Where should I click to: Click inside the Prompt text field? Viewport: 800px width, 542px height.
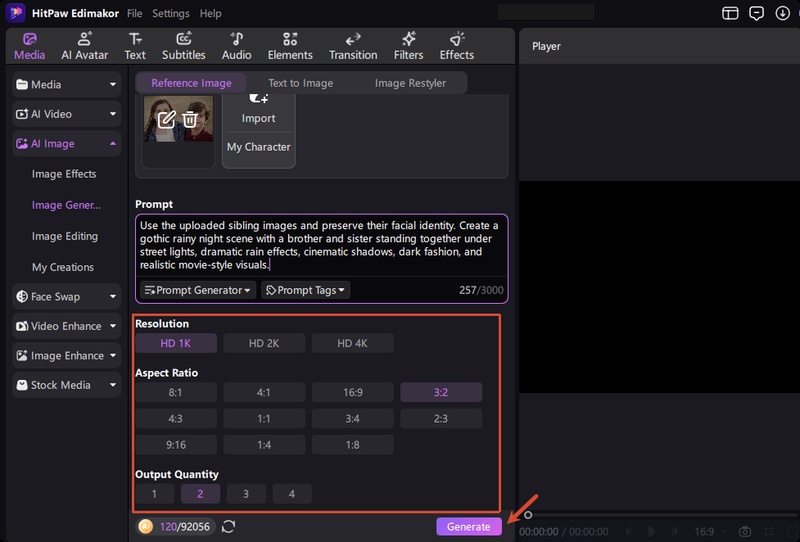tap(321, 245)
